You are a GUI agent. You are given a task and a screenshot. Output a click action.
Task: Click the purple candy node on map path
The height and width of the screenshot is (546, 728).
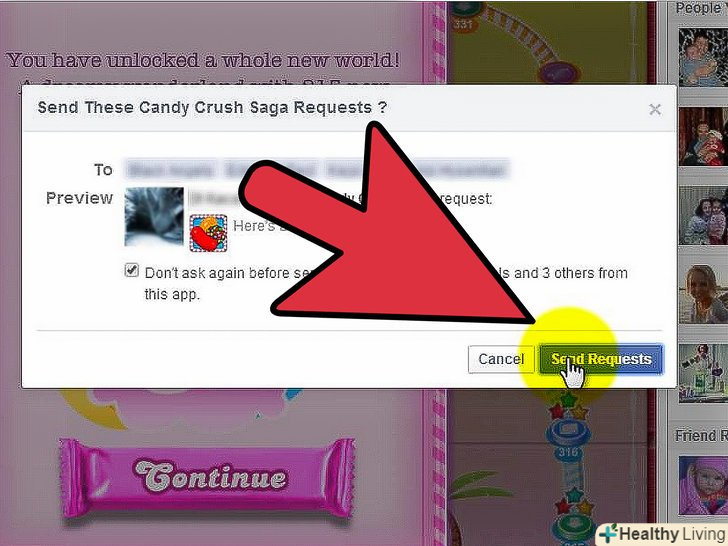560,72
